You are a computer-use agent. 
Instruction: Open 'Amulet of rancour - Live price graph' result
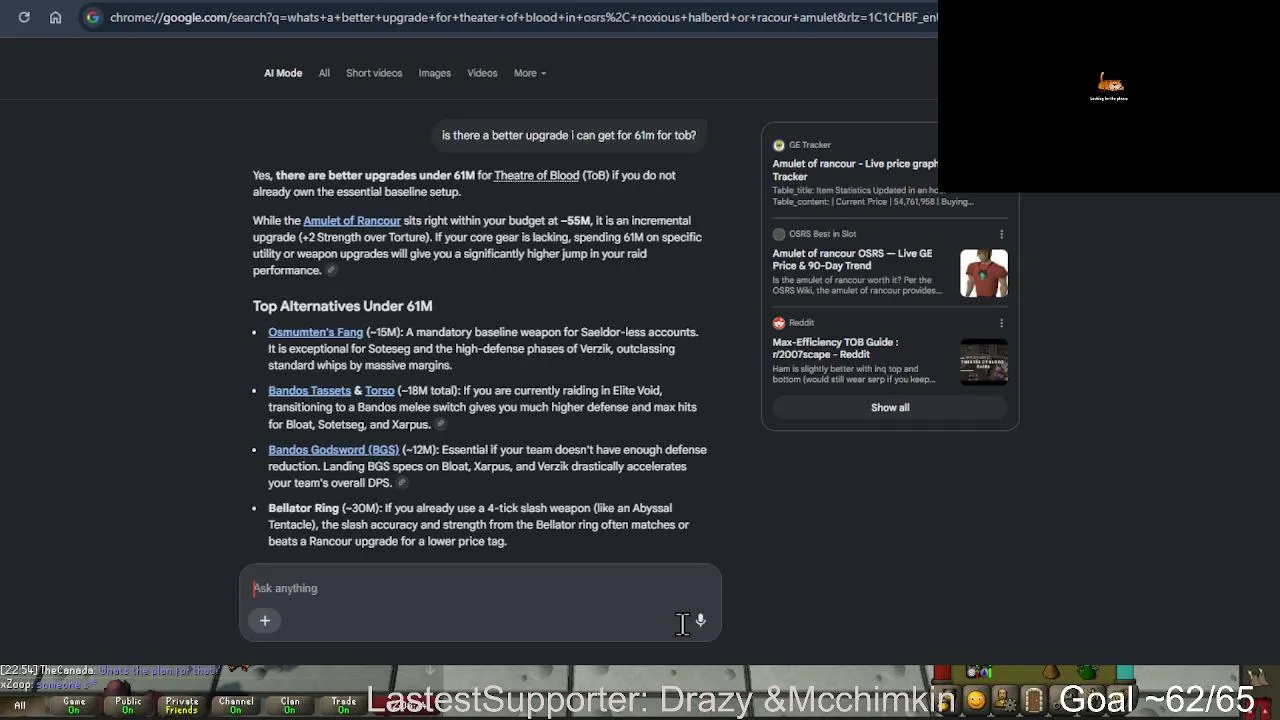point(855,170)
